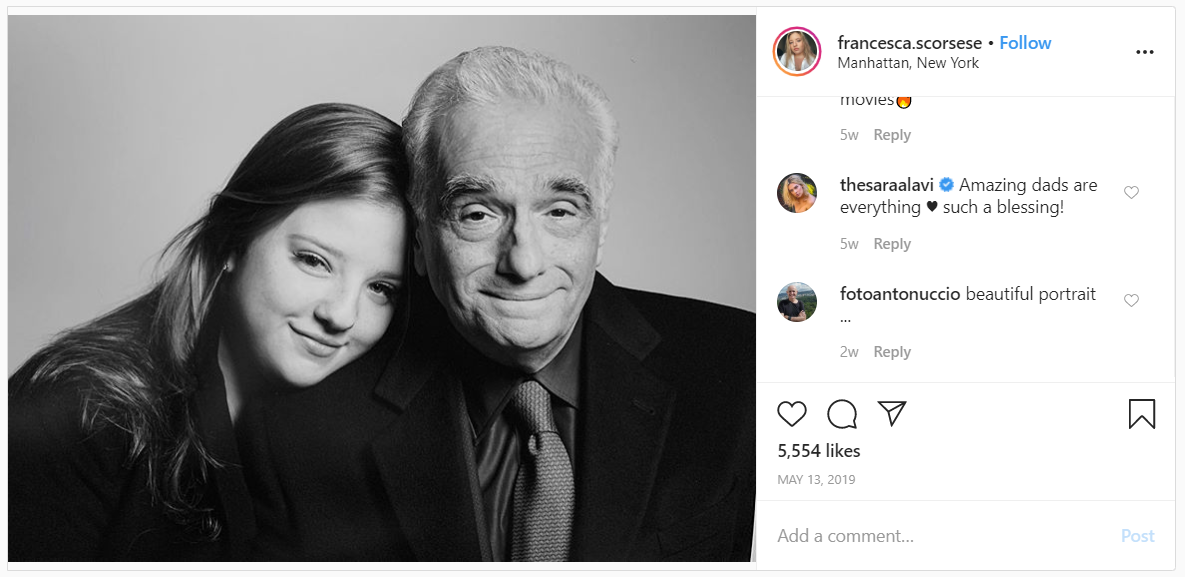1185x577 pixels.
Task: Open comments via the speech bubble icon
Action: [842, 414]
